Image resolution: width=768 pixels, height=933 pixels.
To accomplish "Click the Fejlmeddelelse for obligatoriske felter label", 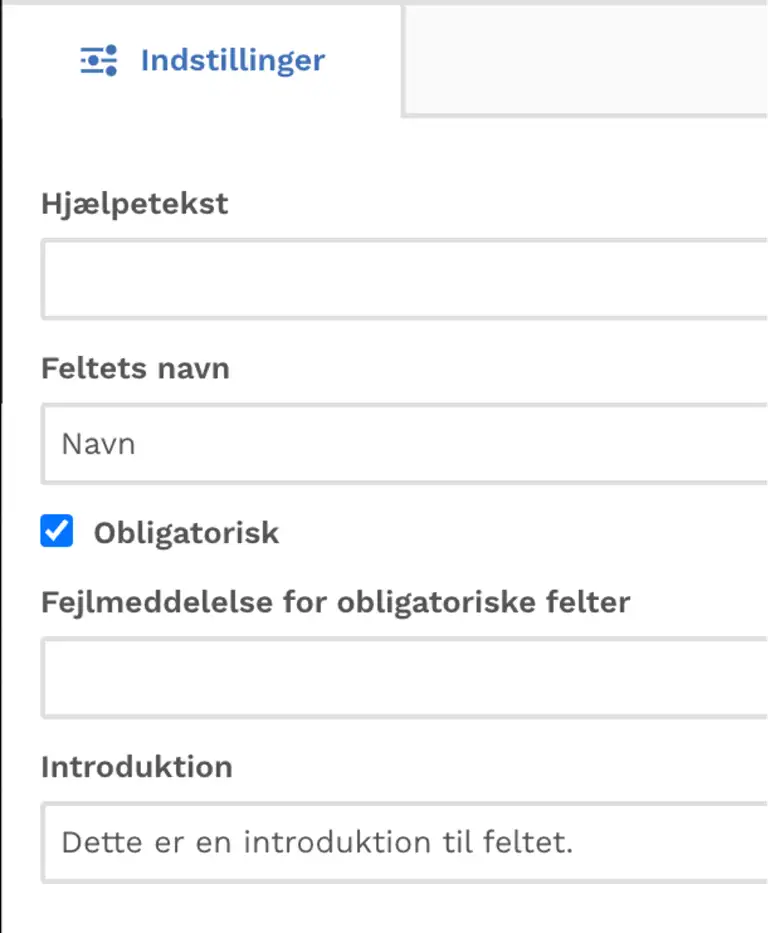I will click(336, 602).
